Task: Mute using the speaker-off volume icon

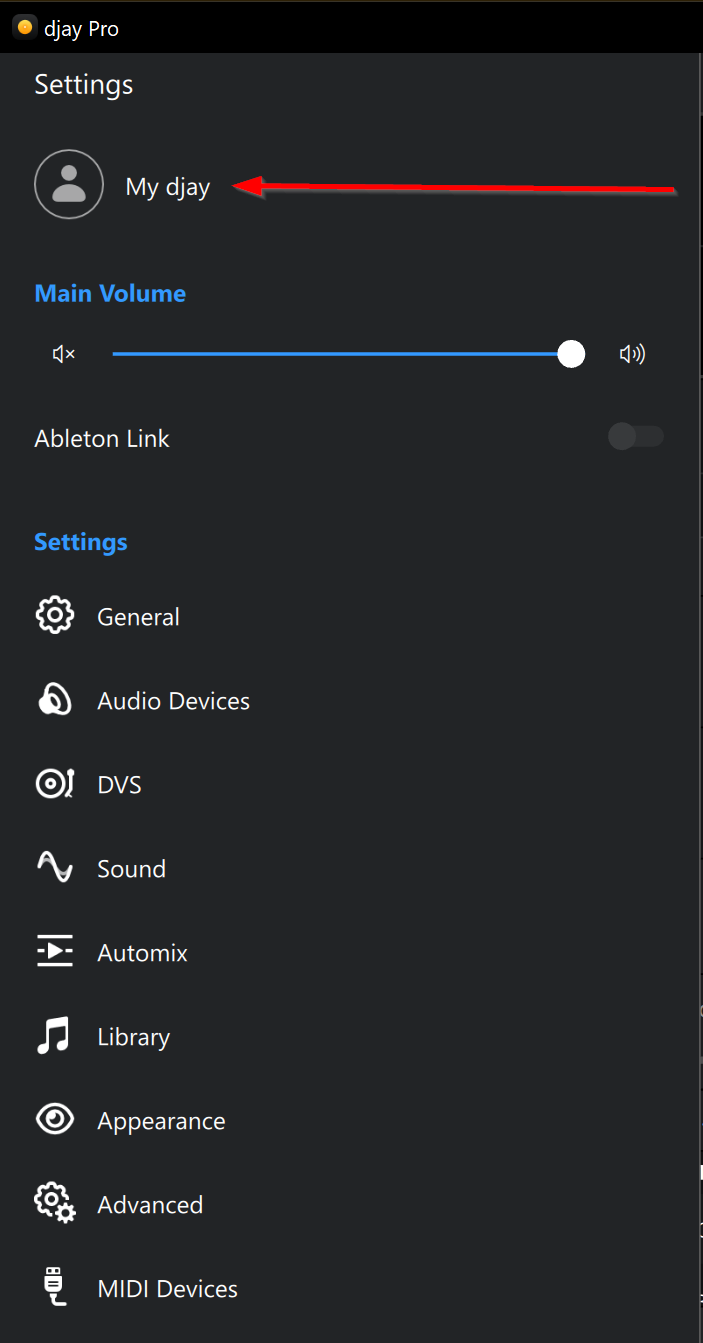Action: [x=64, y=354]
